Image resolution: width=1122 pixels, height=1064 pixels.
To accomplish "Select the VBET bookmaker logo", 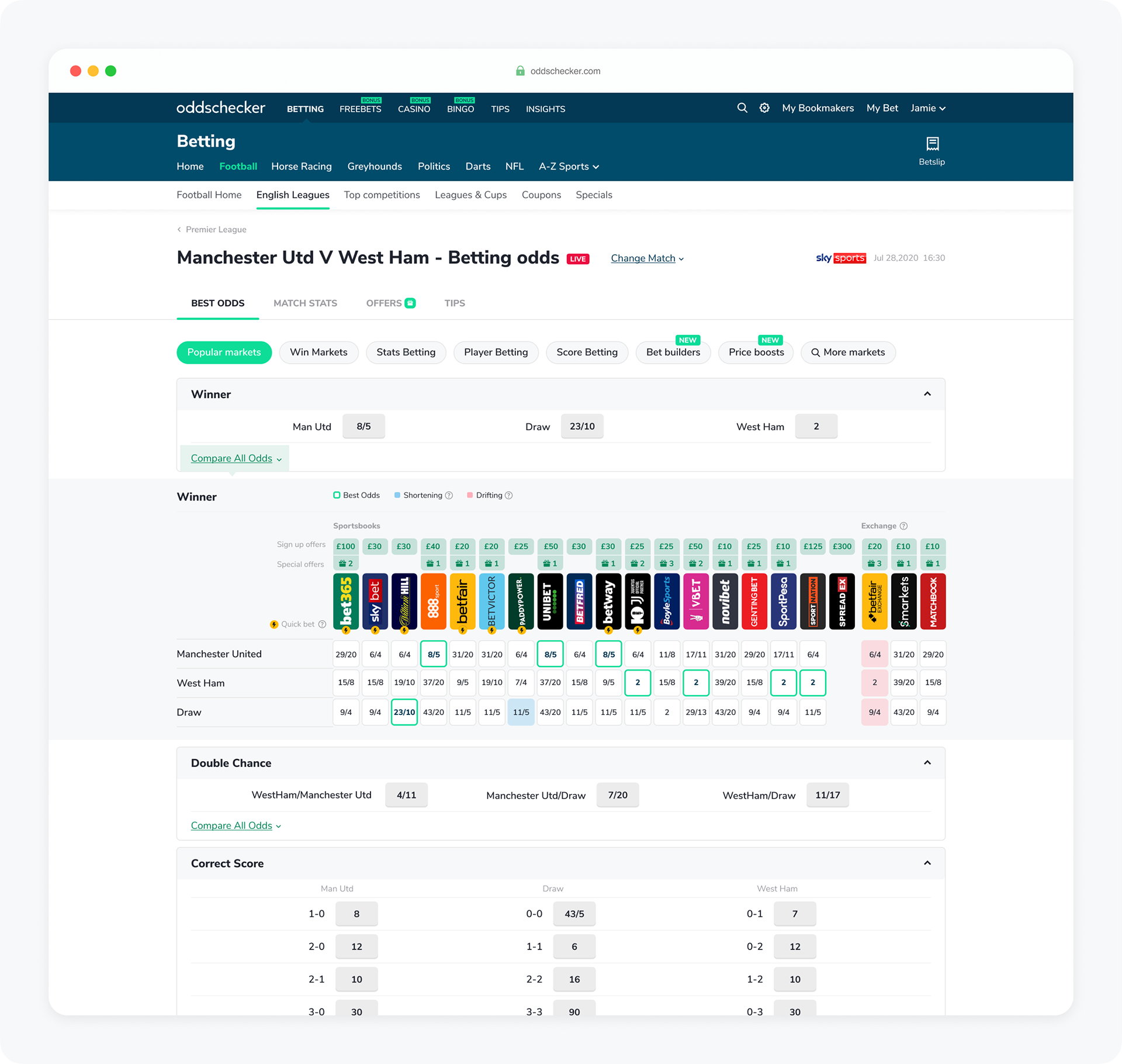I will pos(696,601).
